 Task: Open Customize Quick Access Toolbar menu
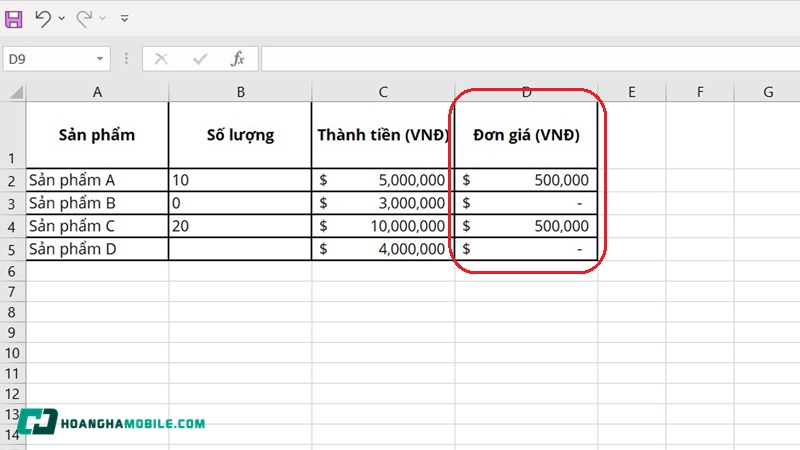pyautogui.click(x=124, y=19)
